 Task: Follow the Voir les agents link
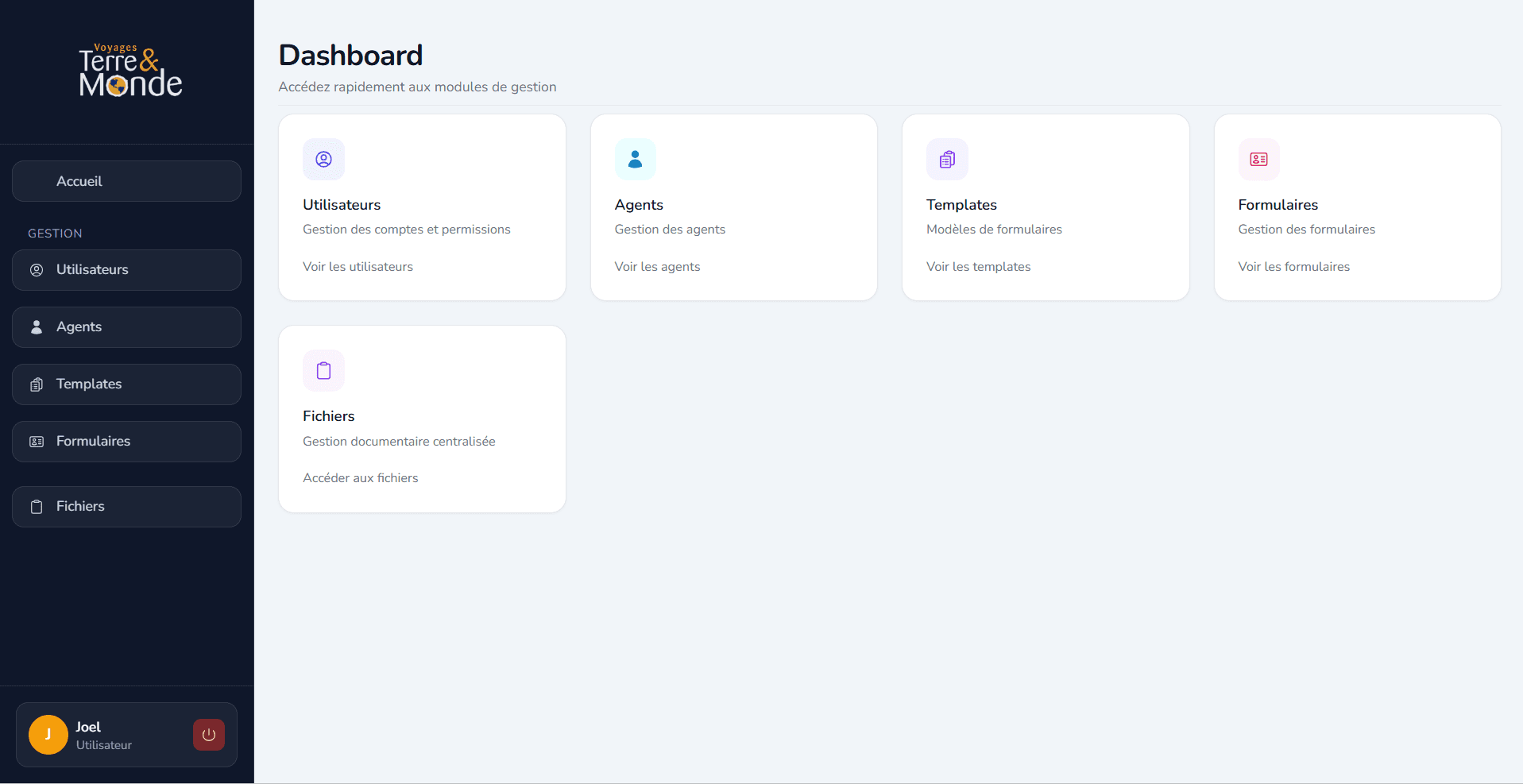coord(658,267)
